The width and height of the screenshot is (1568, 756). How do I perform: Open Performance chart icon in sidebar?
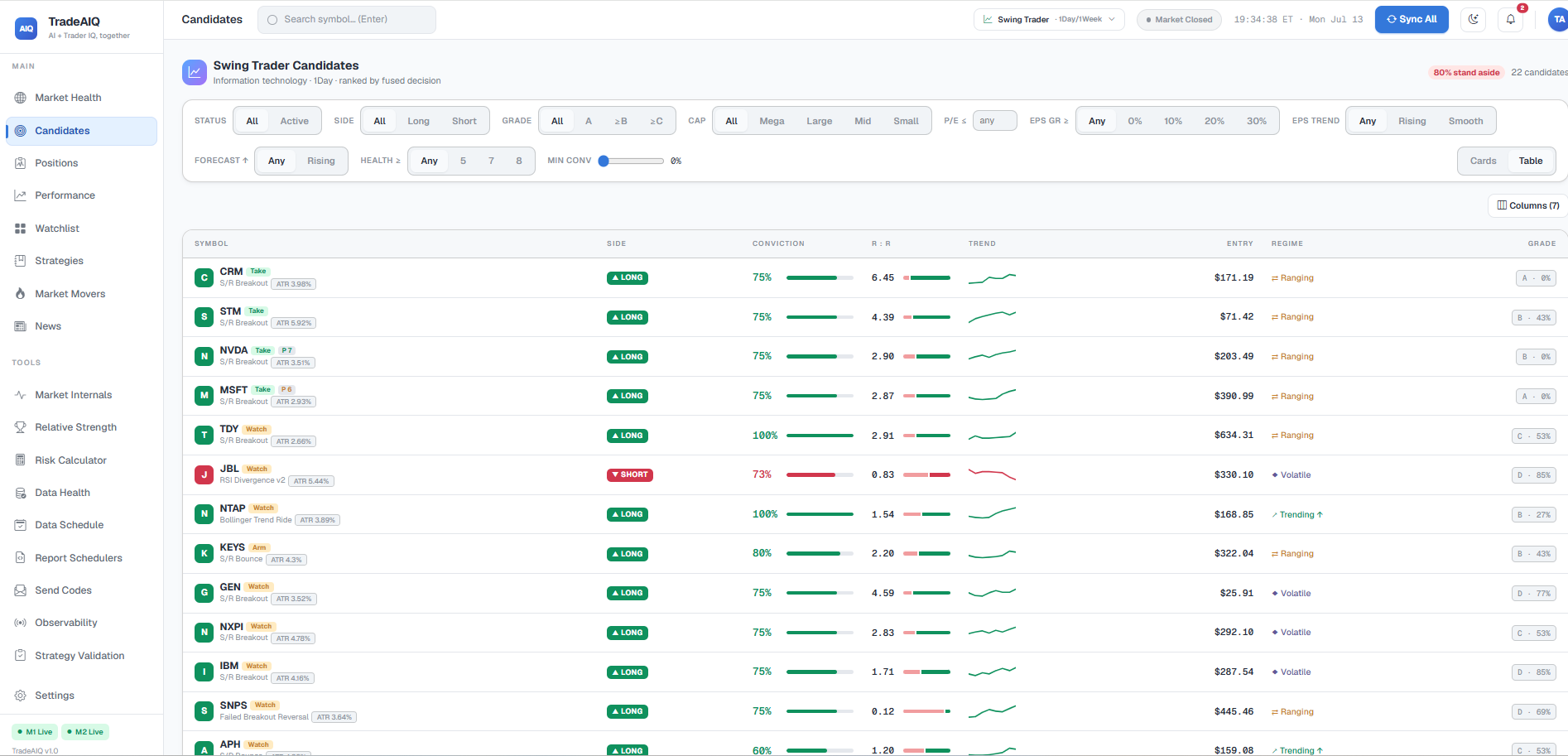(20, 195)
